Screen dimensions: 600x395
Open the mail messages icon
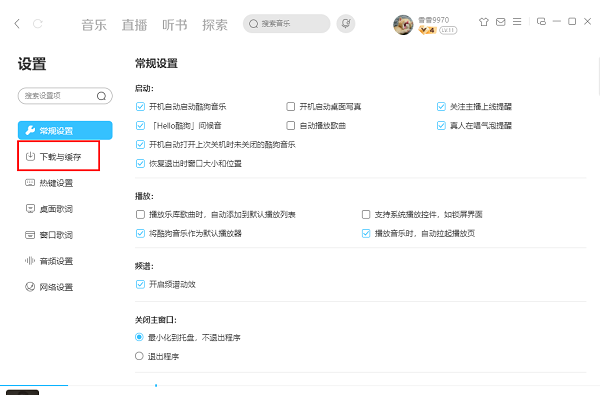pyautogui.click(x=501, y=22)
